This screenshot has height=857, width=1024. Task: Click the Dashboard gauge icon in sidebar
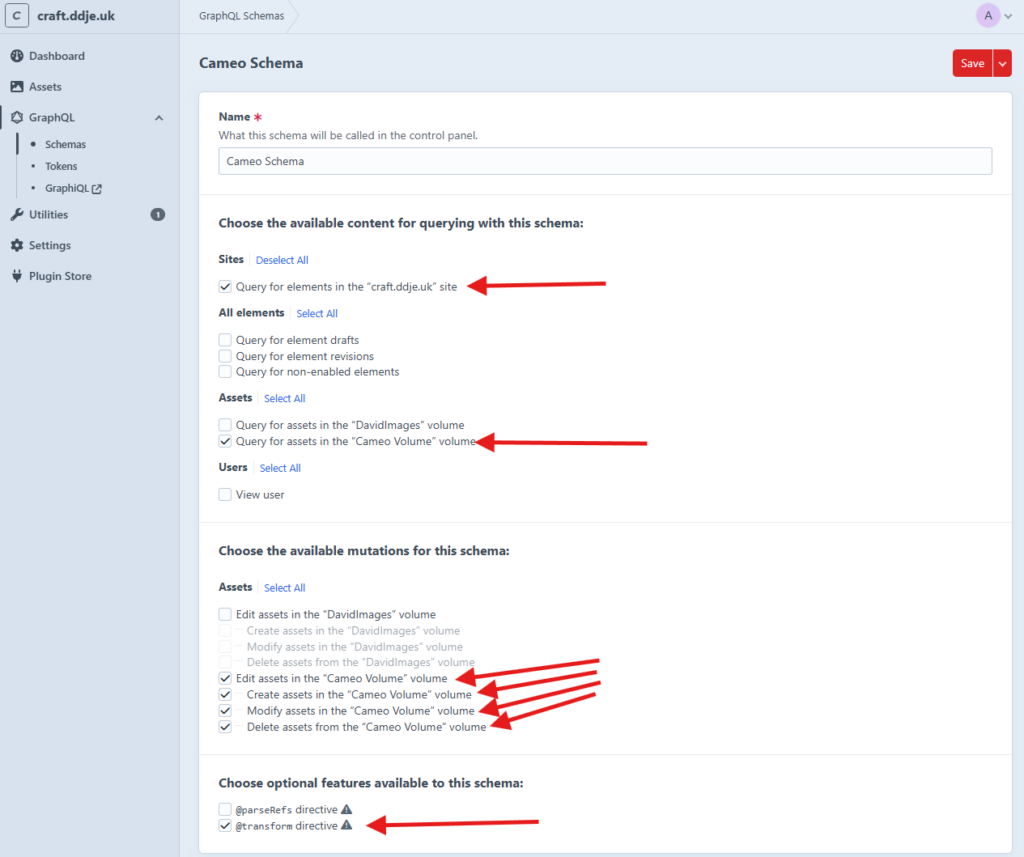point(17,56)
